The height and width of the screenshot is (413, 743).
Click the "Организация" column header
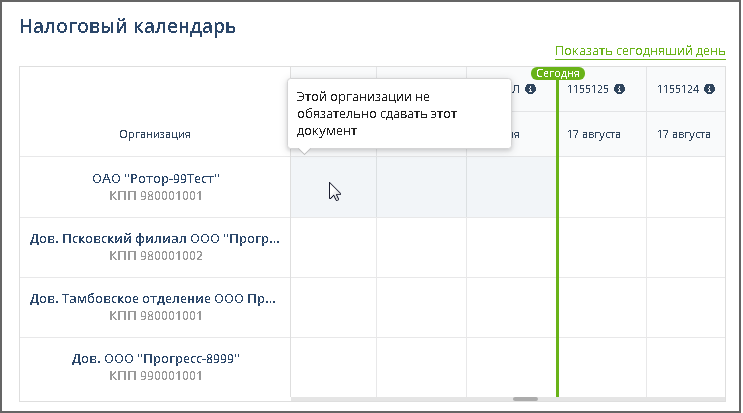point(155,134)
